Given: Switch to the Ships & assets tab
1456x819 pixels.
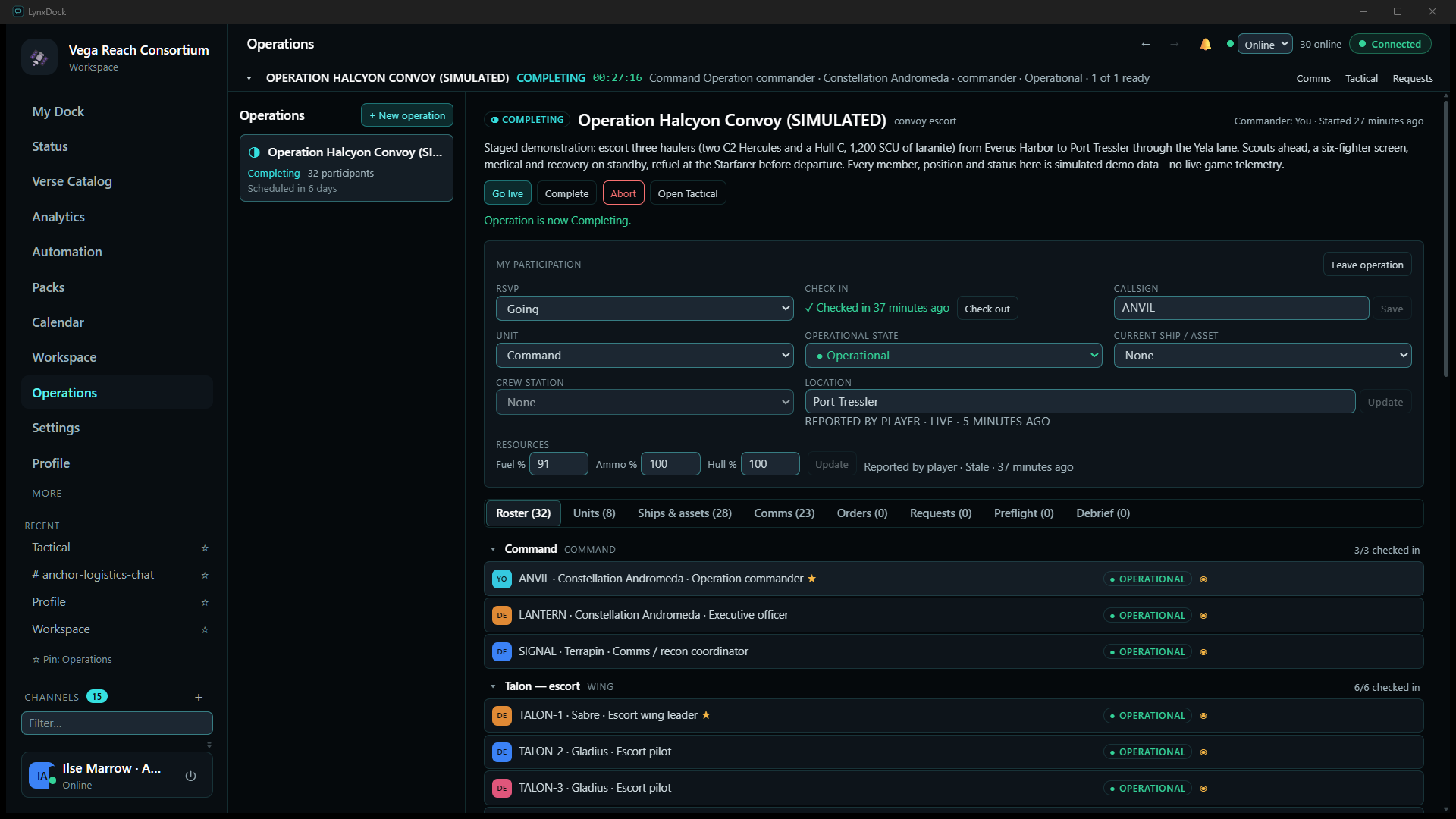Looking at the screenshot, I should [685, 513].
